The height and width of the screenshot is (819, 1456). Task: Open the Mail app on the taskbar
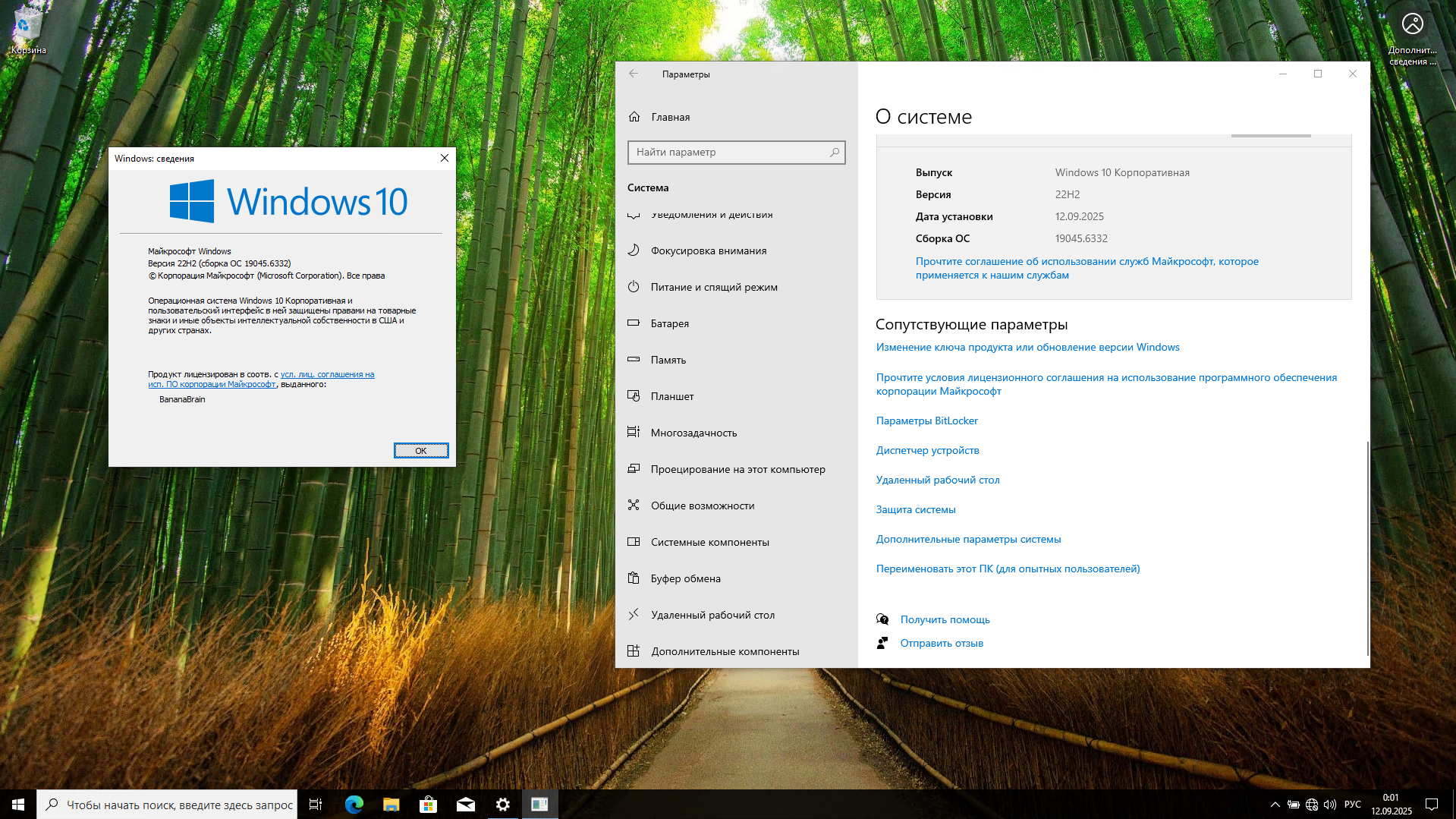pos(465,805)
